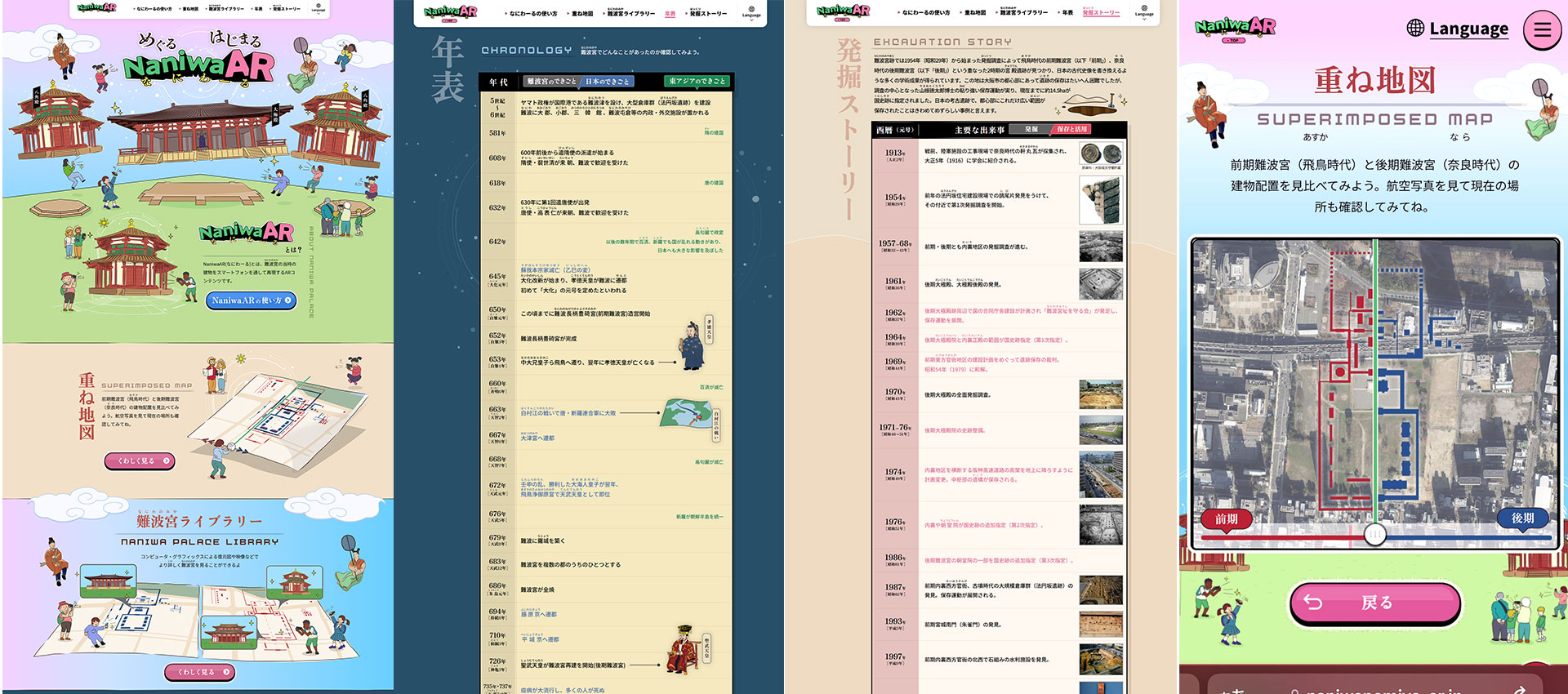
Task: Select 発掘 tag in excavation table header
Action: tap(1031, 129)
